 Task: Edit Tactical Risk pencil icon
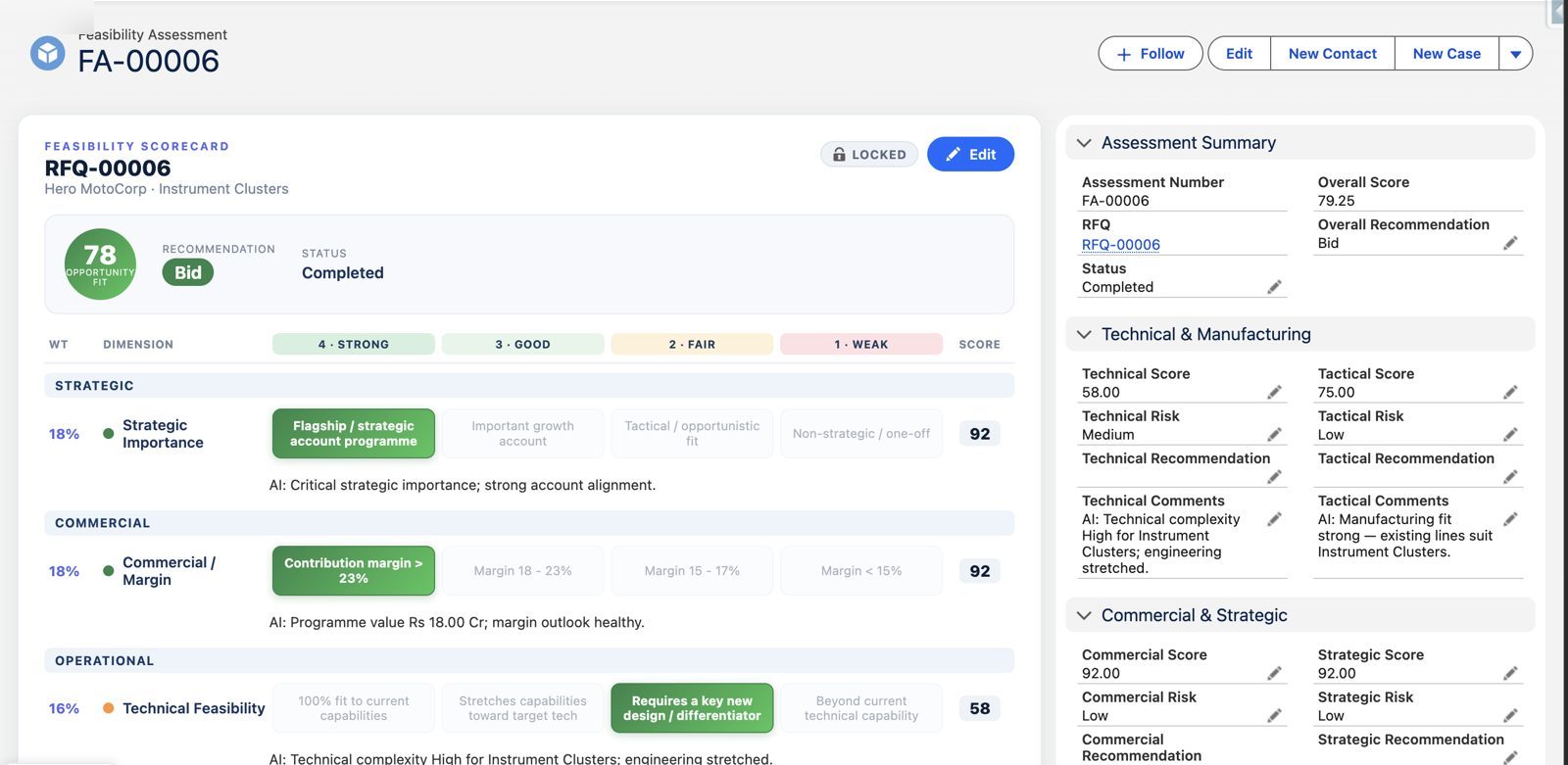tap(1510, 434)
